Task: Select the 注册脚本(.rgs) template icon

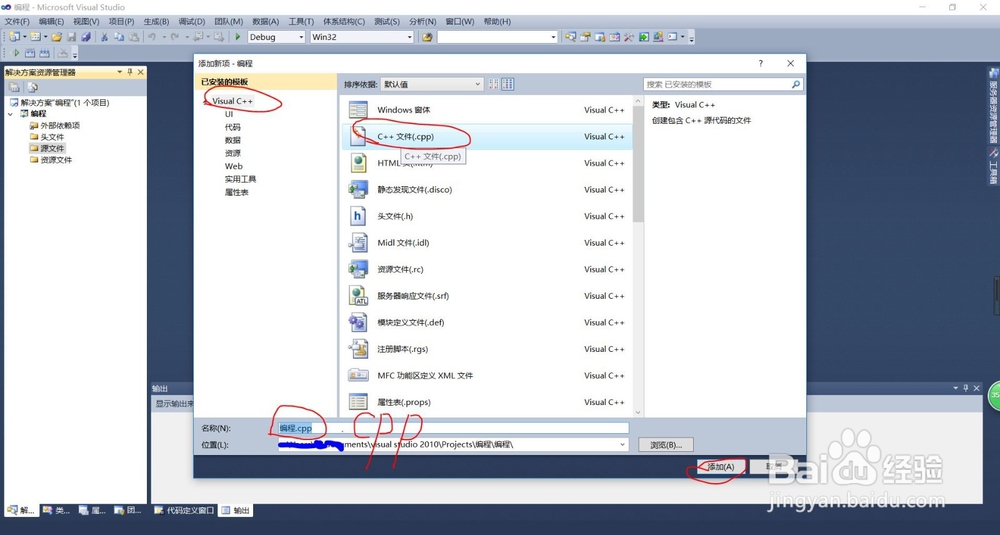Action: click(x=358, y=349)
